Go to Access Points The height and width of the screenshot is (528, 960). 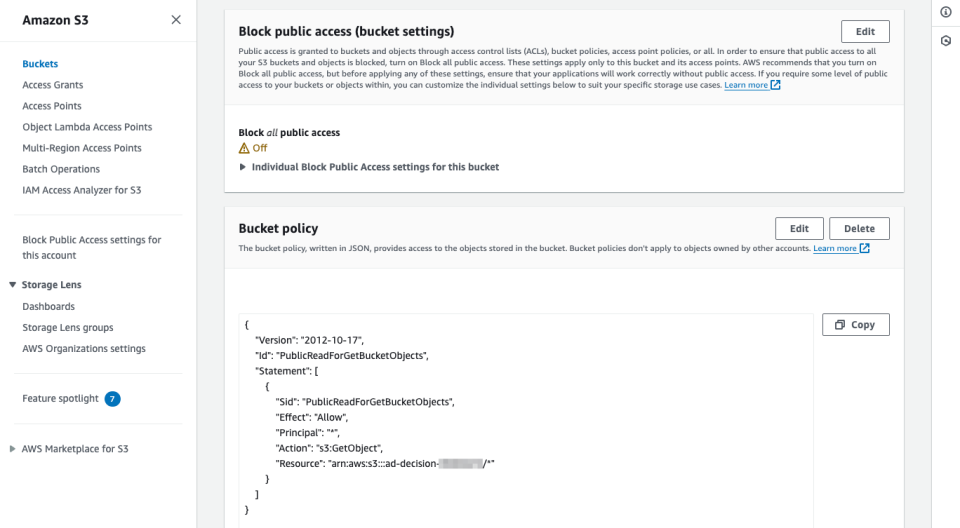pos(52,106)
